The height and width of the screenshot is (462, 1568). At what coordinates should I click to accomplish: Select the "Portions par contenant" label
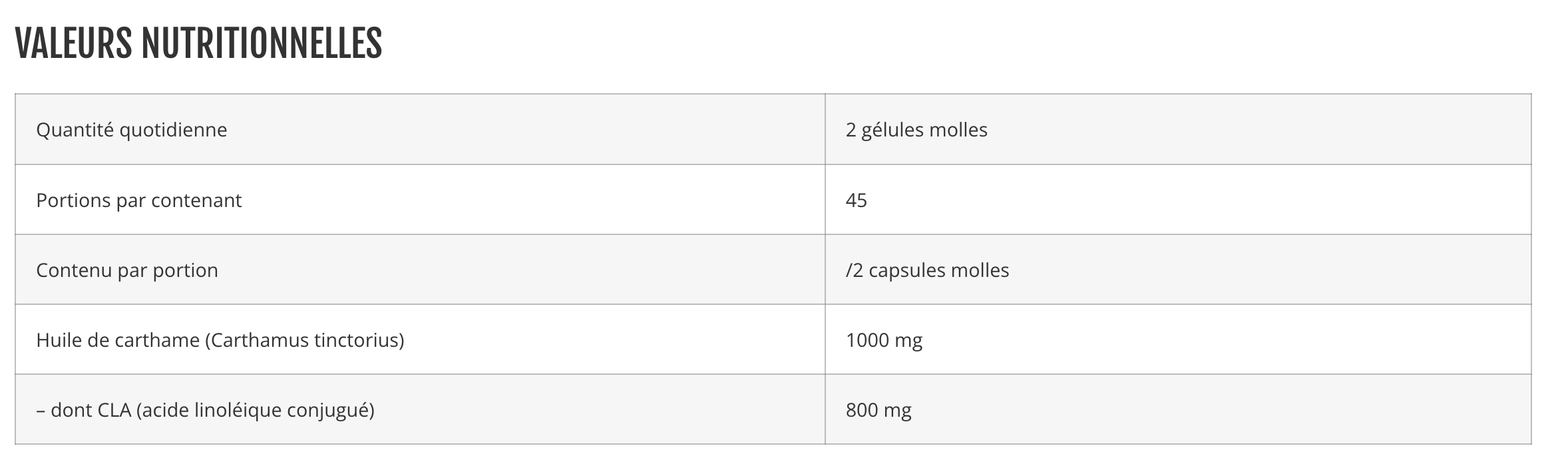[x=138, y=200]
